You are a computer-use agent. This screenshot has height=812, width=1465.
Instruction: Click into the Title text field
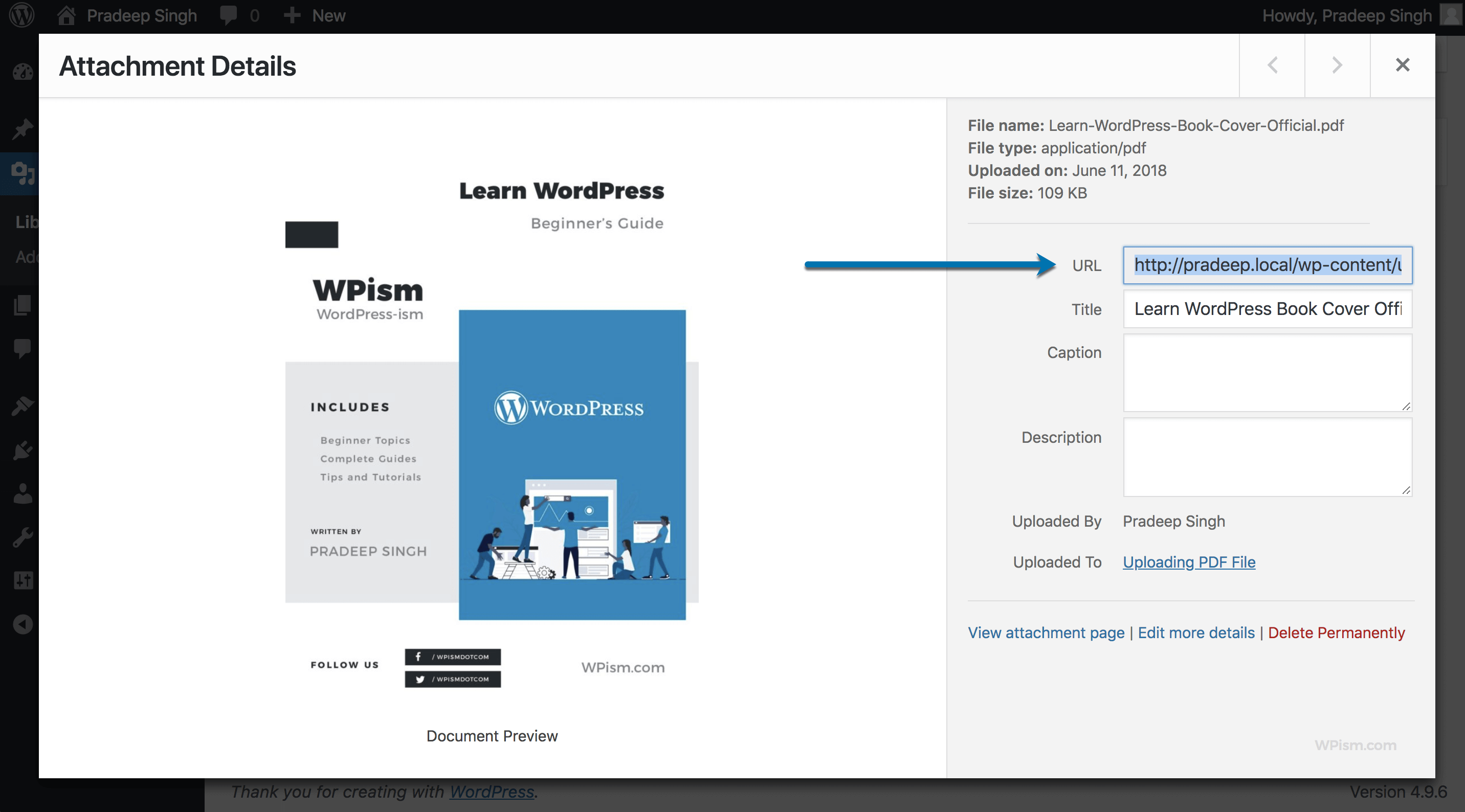pos(1267,309)
